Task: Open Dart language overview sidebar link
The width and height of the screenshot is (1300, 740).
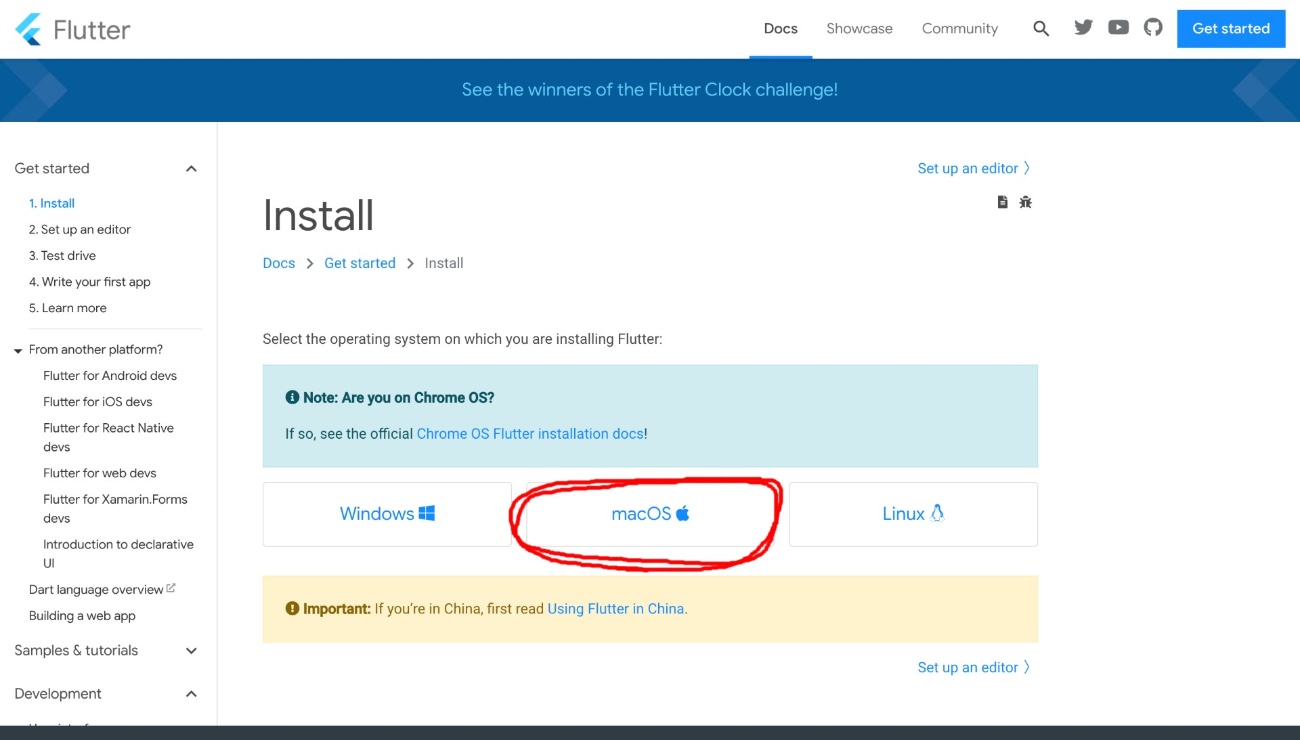Action: coord(96,590)
